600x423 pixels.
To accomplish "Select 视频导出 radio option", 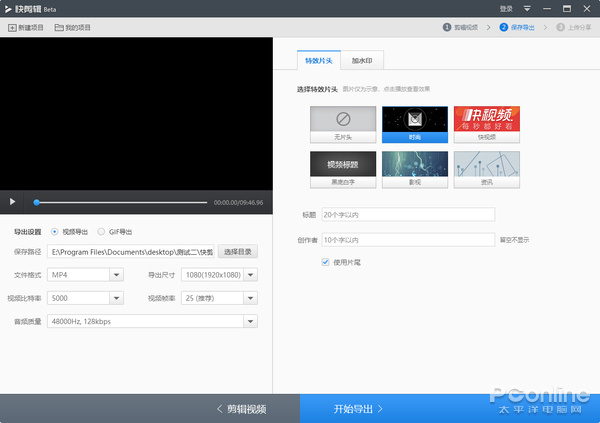I will pyautogui.click(x=54, y=231).
